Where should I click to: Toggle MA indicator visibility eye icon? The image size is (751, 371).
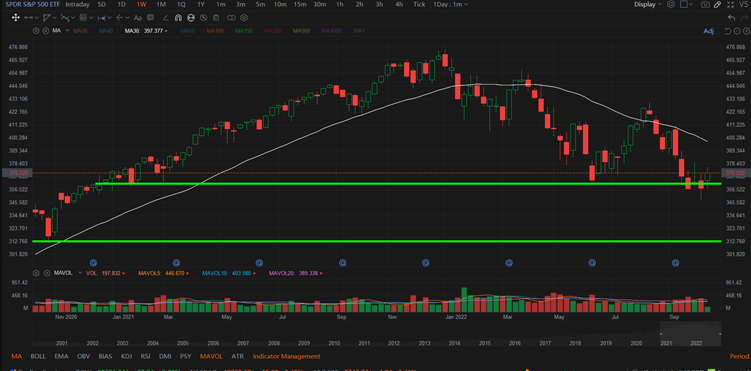pyautogui.click(x=46, y=31)
